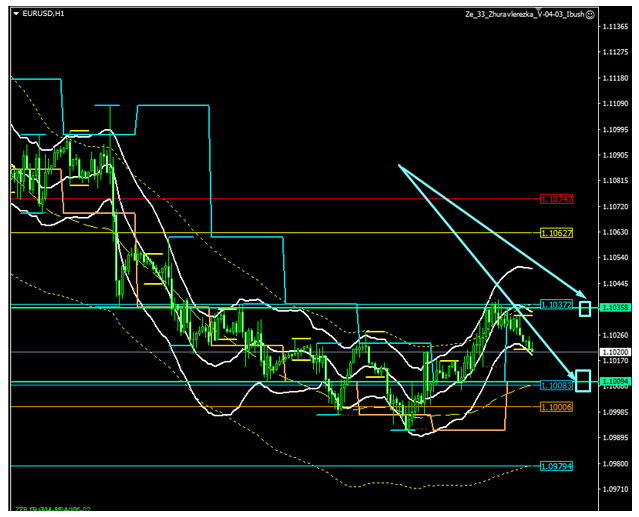Image resolution: width=639 pixels, height=517 pixels.
Task: Click the EURUSD,H1 chart title text
Action: pos(44,14)
